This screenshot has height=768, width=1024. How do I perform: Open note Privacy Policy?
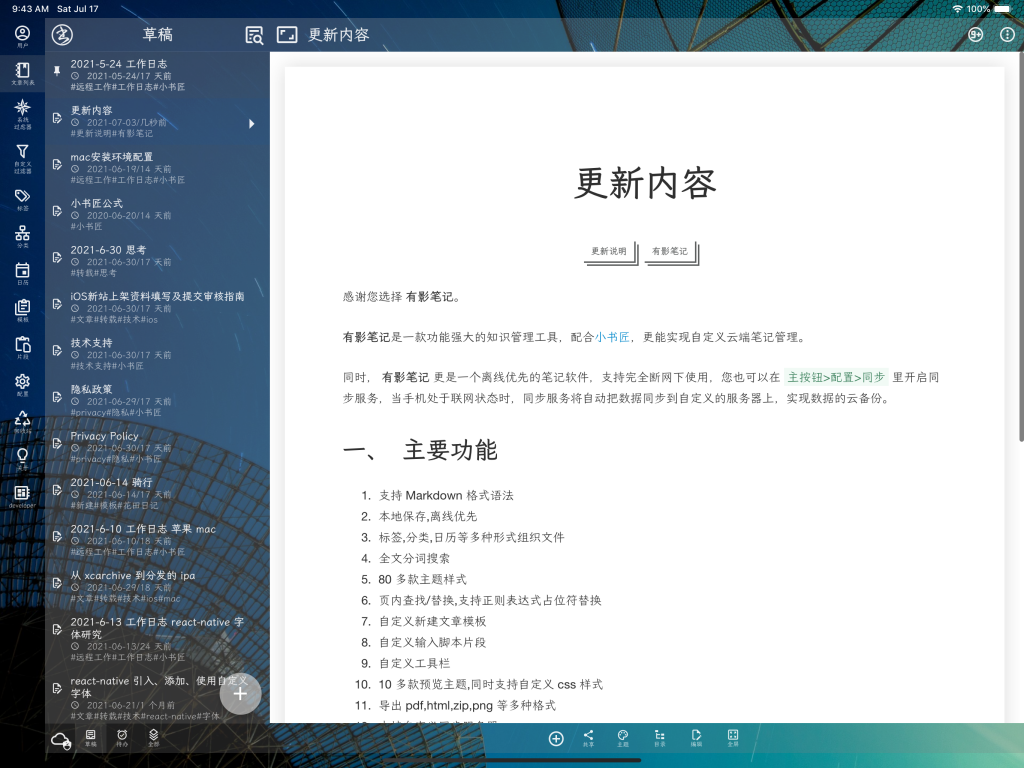click(x=157, y=447)
